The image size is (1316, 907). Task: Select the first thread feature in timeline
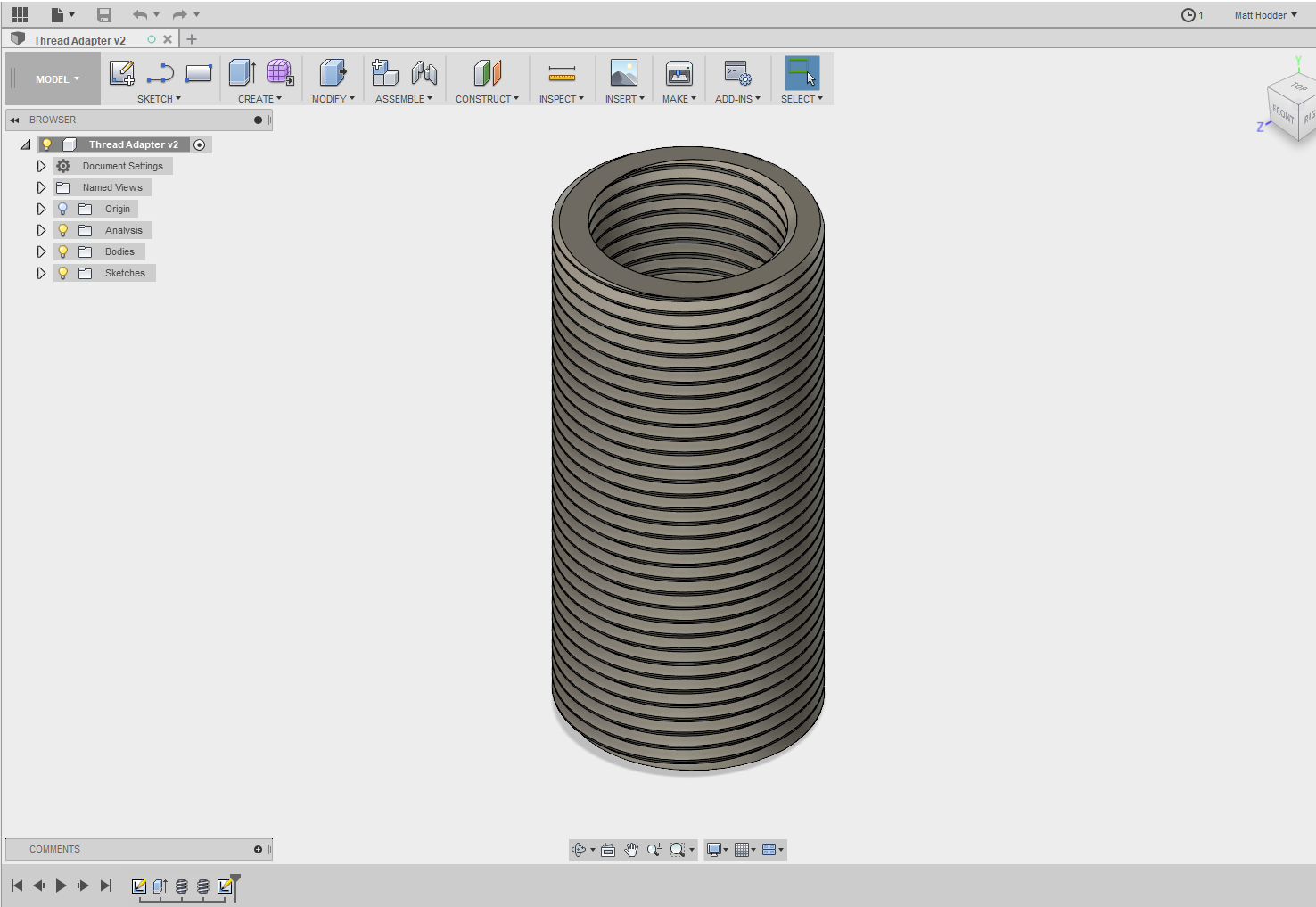pyautogui.click(x=182, y=886)
